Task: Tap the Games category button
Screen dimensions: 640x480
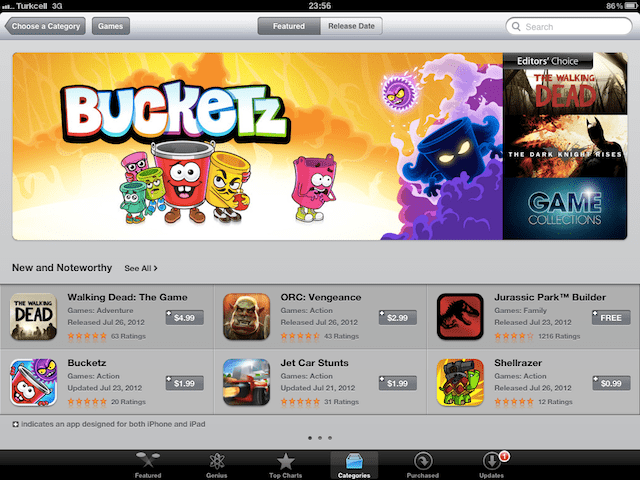Action: point(111,26)
